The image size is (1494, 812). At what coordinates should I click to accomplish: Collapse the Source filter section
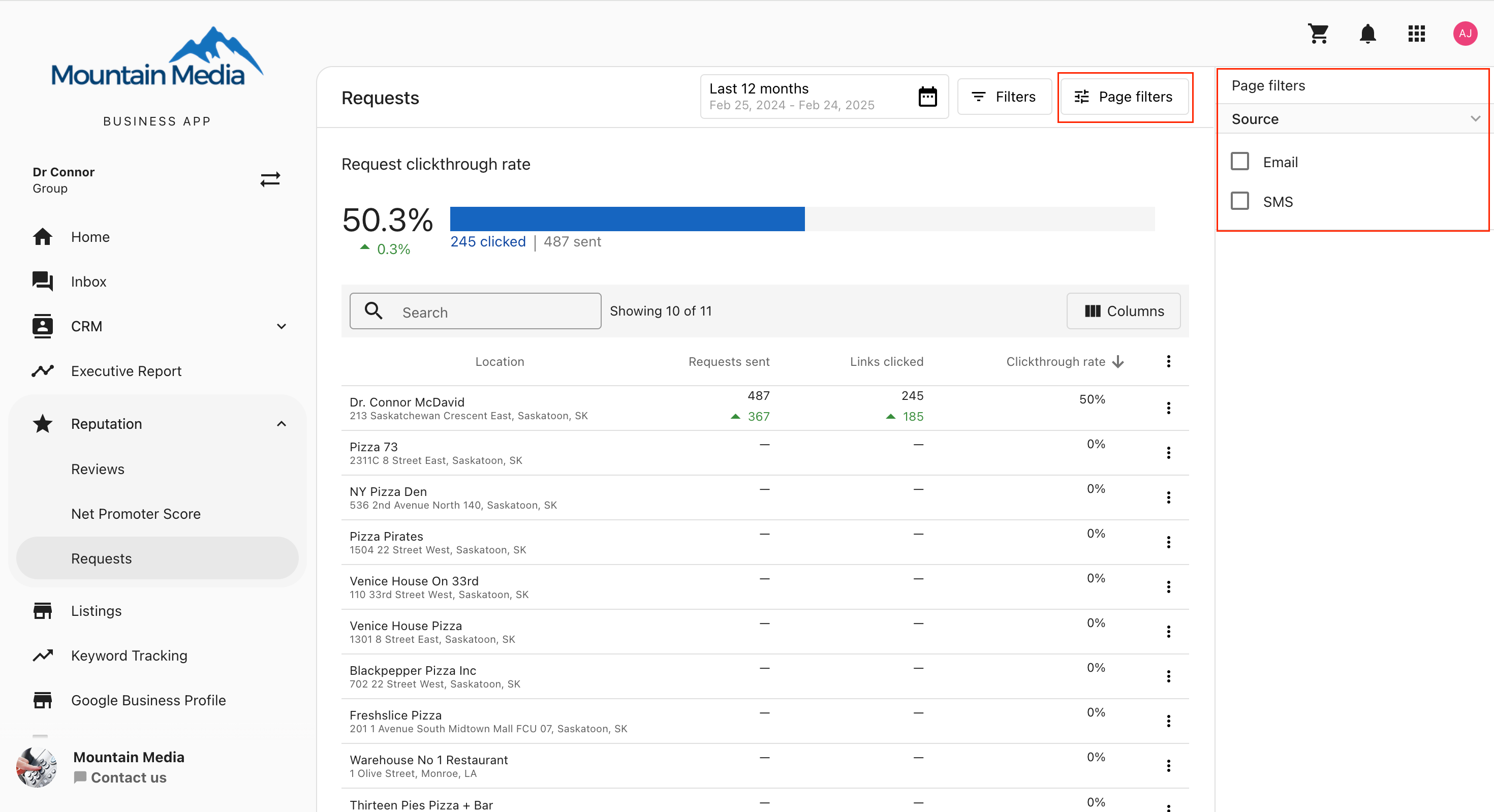point(1475,119)
